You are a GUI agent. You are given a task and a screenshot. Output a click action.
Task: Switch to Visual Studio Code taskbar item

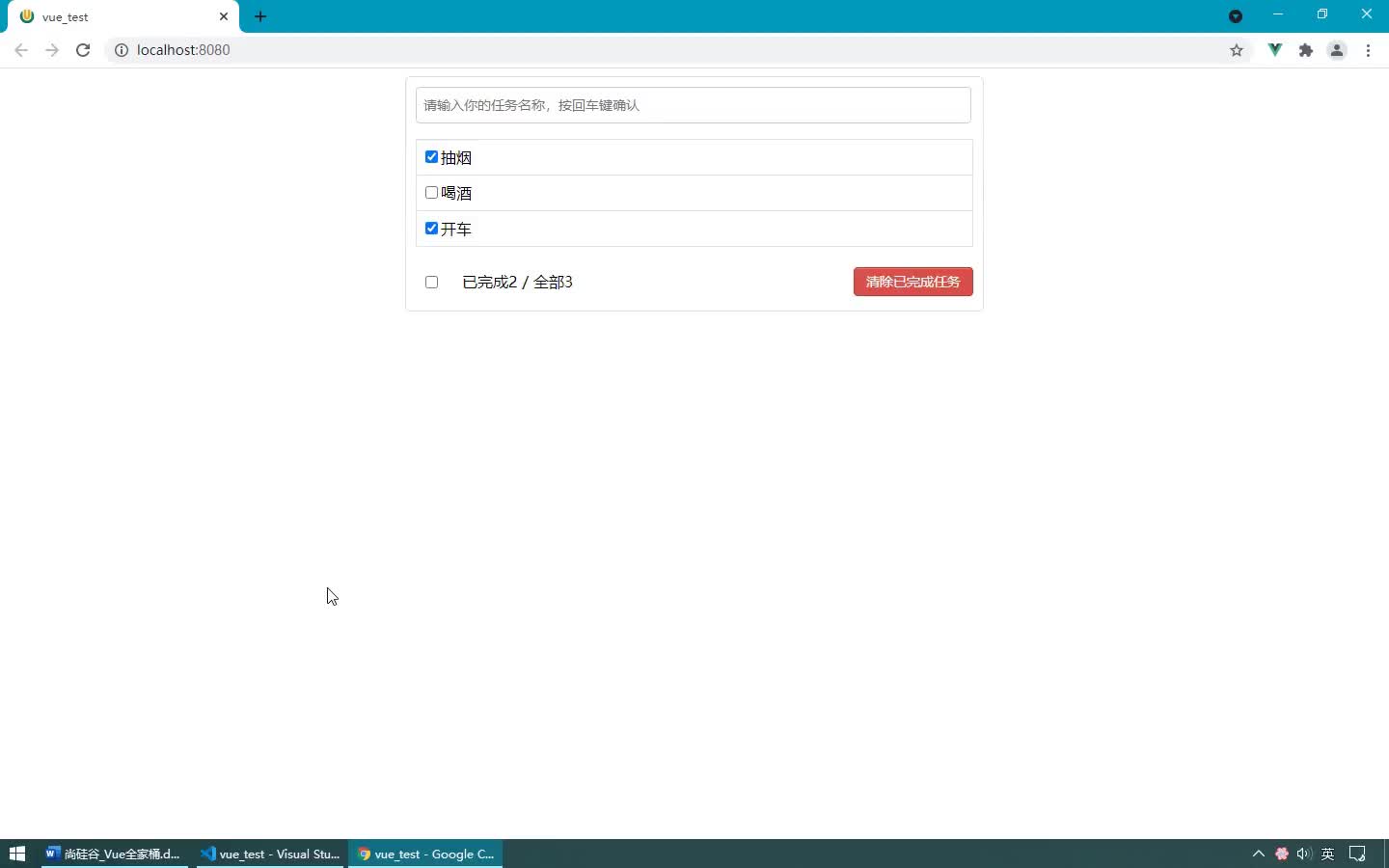point(270,854)
